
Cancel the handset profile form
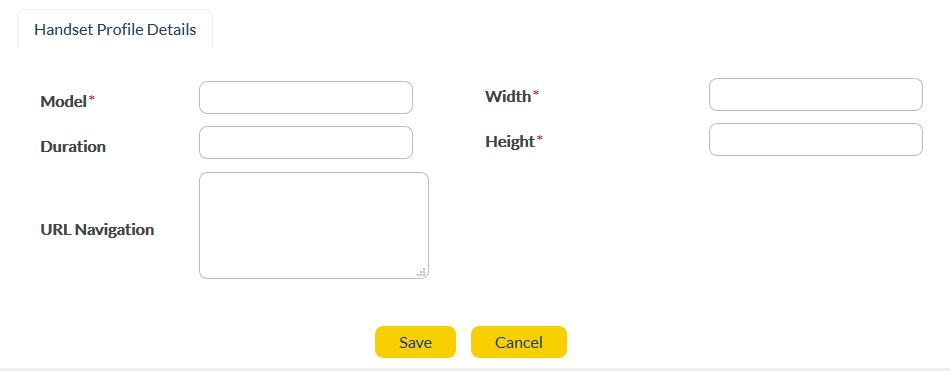click(x=519, y=342)
